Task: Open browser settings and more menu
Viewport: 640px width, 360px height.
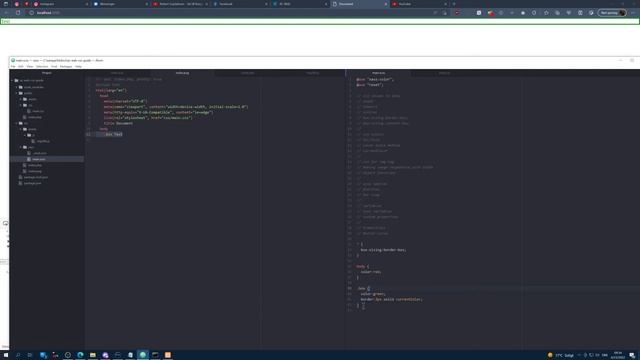Action: tap(633, 13)
